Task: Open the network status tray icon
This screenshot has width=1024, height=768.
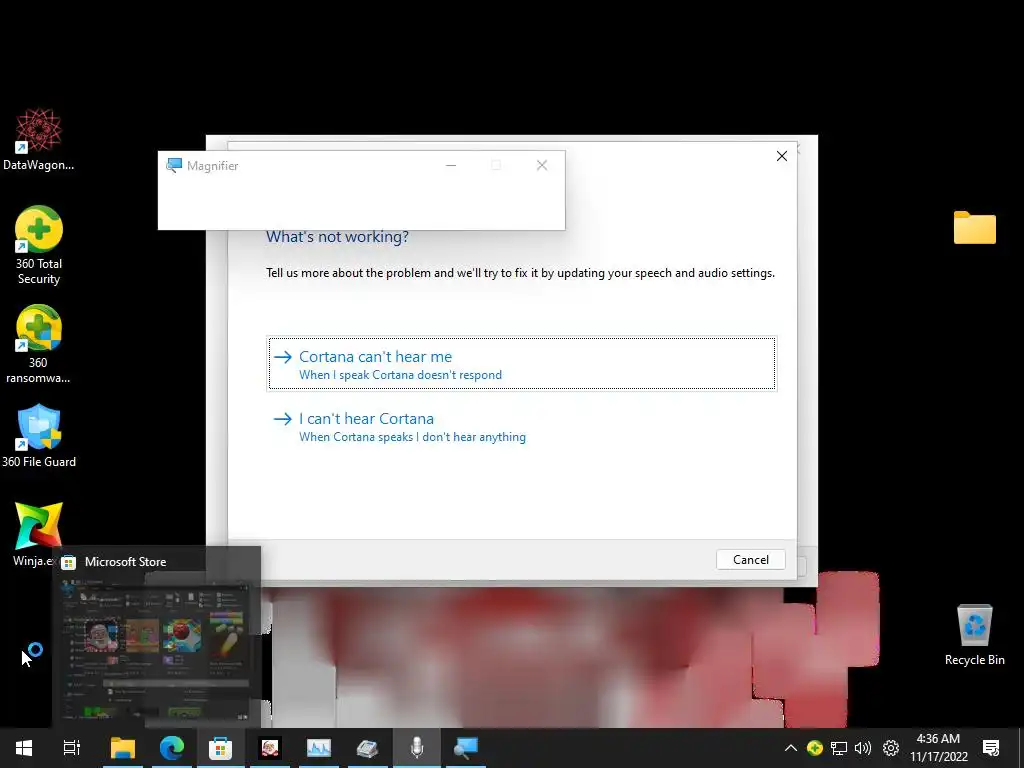Action: click(x=839, y=748)
